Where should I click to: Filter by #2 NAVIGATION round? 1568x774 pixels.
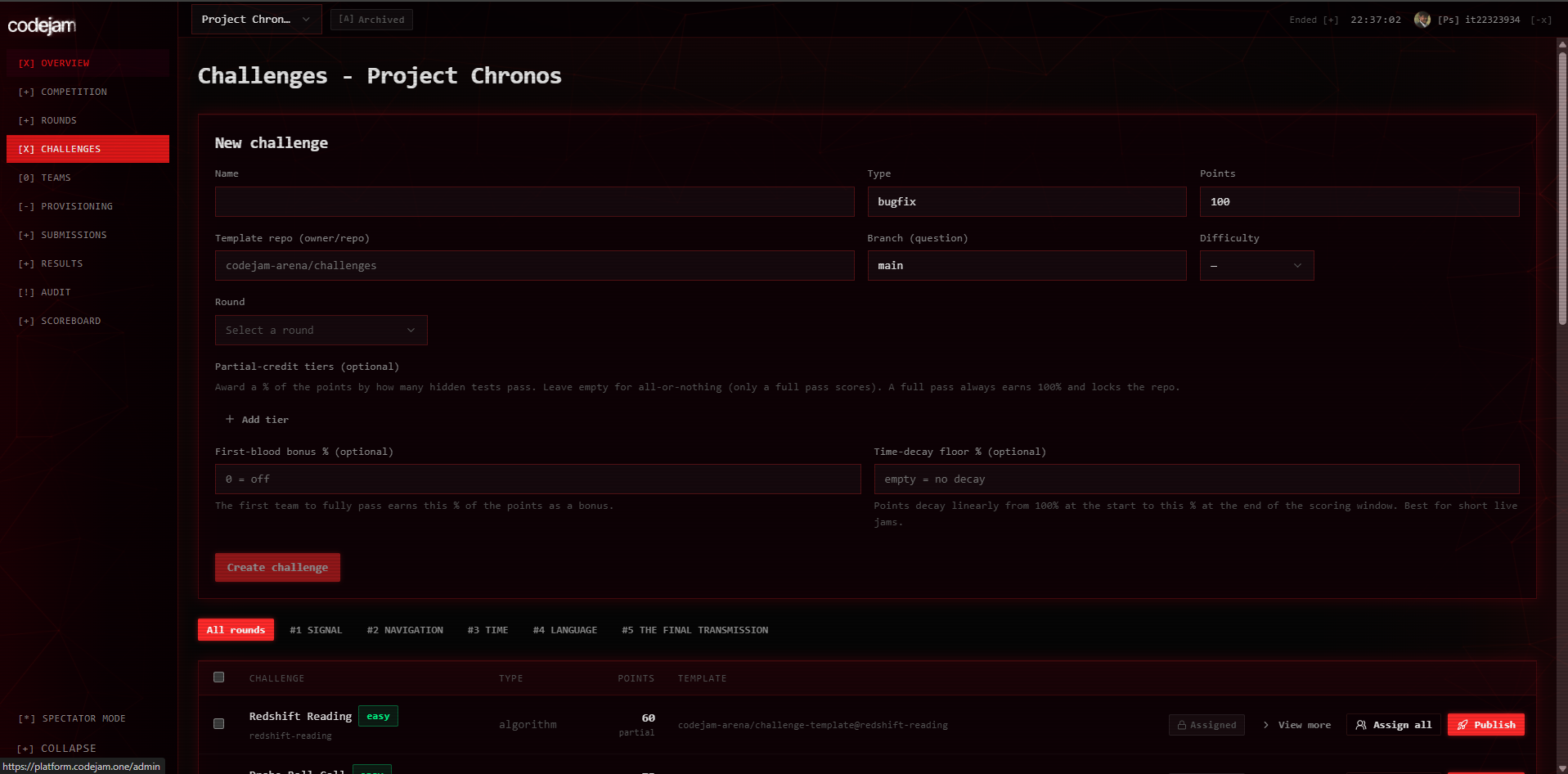click(x=405, y=630)
